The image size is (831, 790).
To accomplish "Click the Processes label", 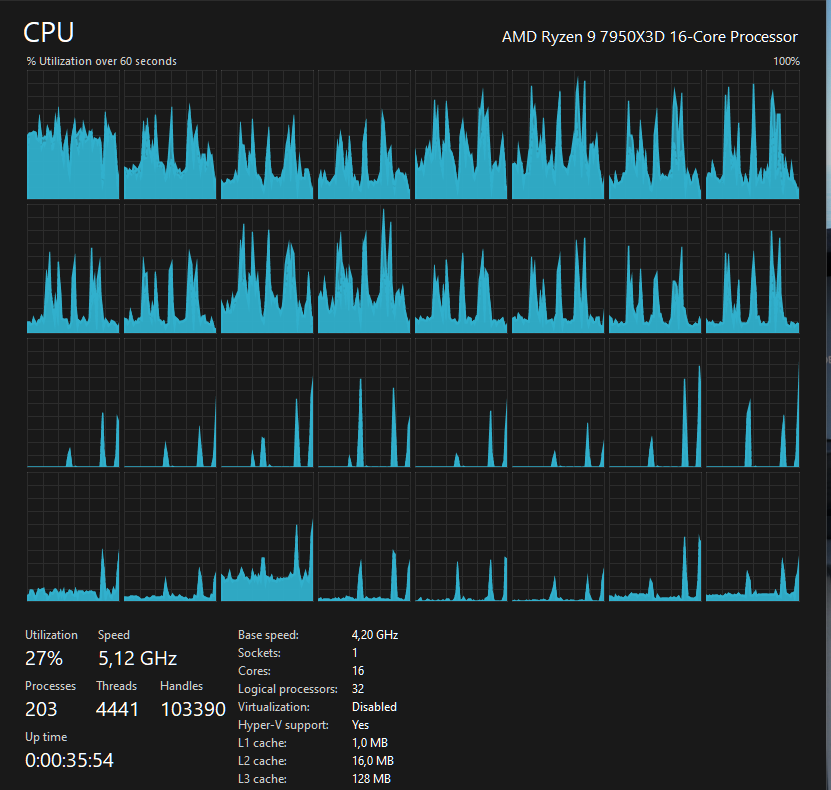I will coord(50,686).
